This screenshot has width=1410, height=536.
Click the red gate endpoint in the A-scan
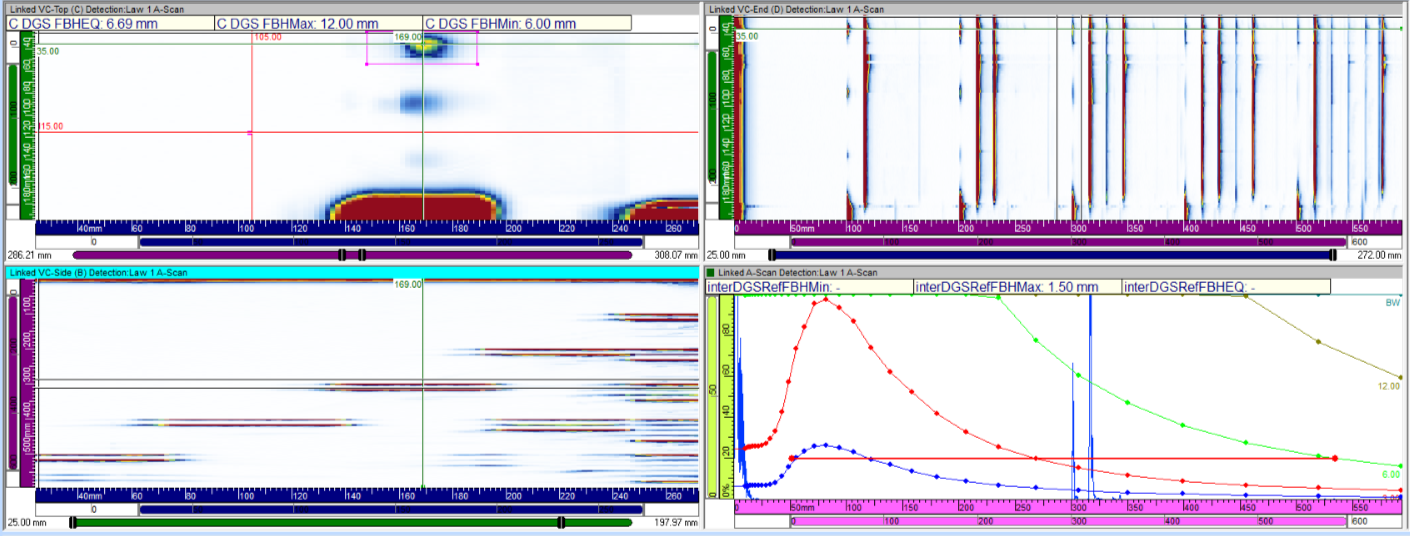coord(1335,457)
